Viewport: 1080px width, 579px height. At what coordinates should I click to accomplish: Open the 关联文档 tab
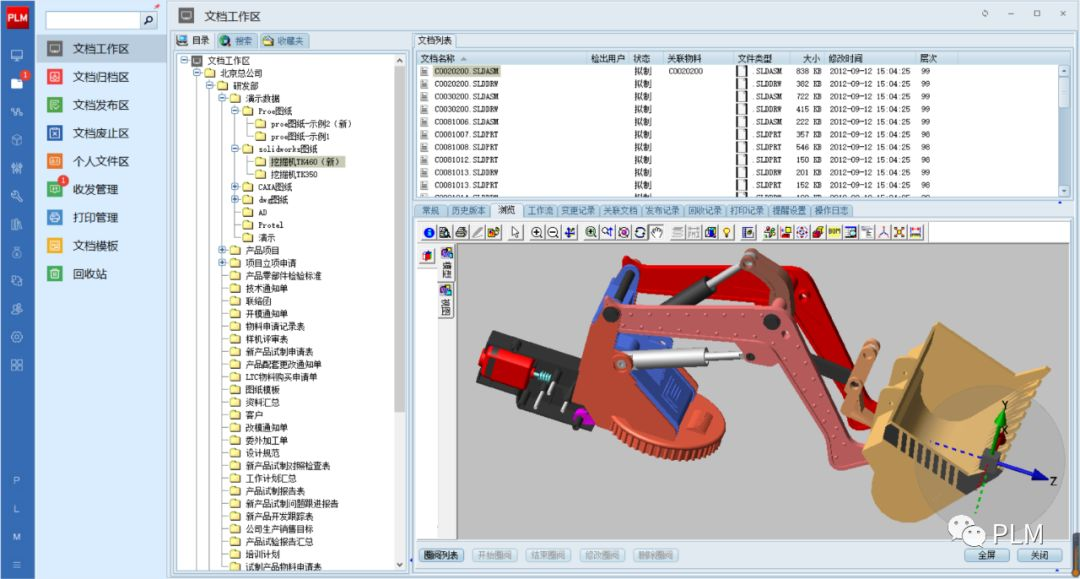[x=620, y=211]
